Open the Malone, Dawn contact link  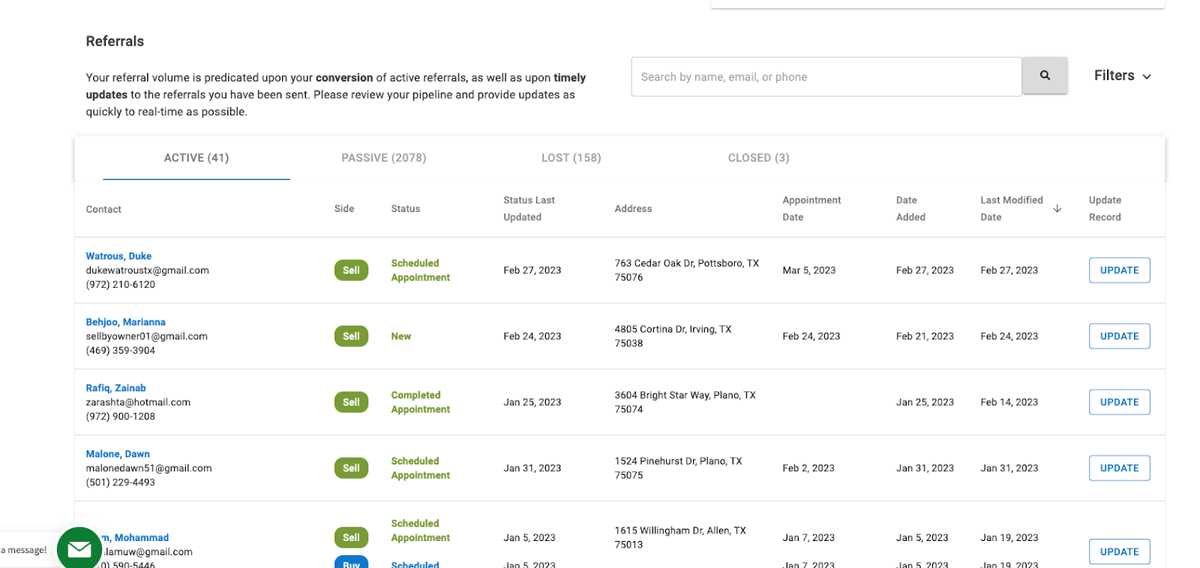point(118,454)
